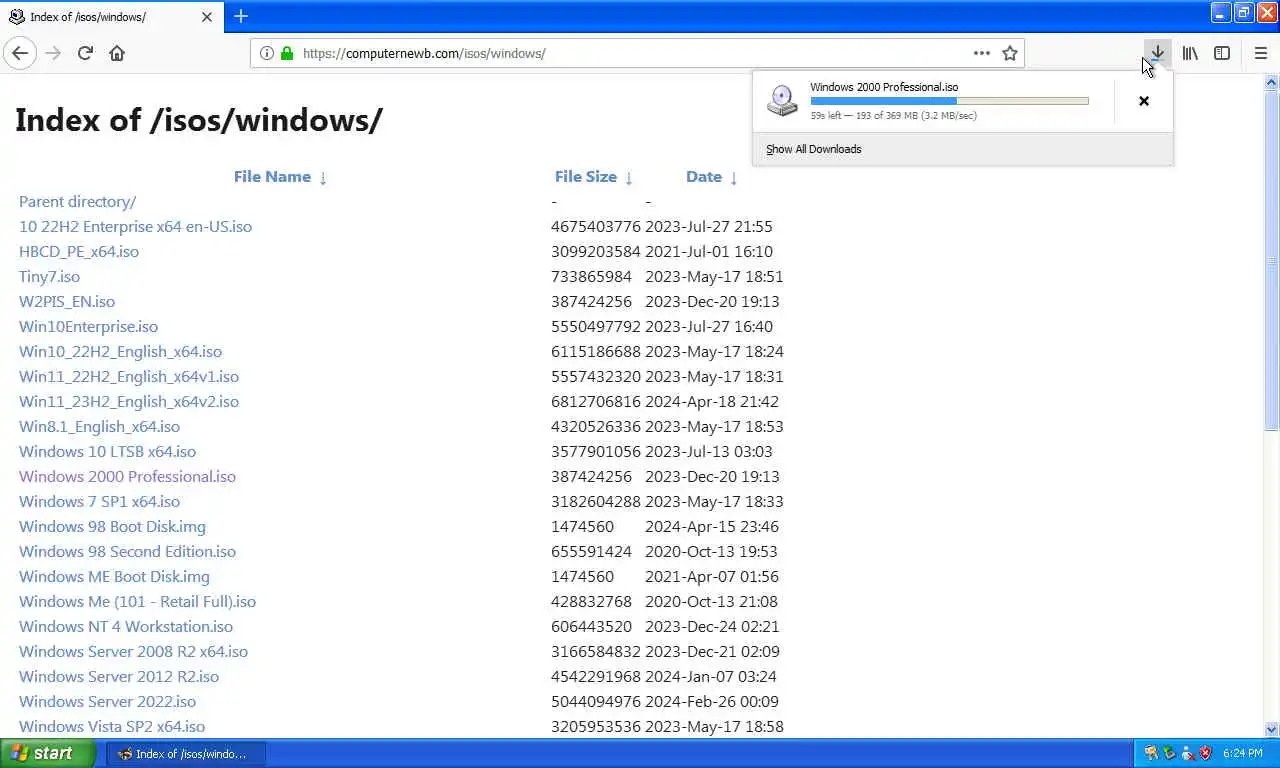Click the taskbar clock showing 6:24 PM

1242,753
